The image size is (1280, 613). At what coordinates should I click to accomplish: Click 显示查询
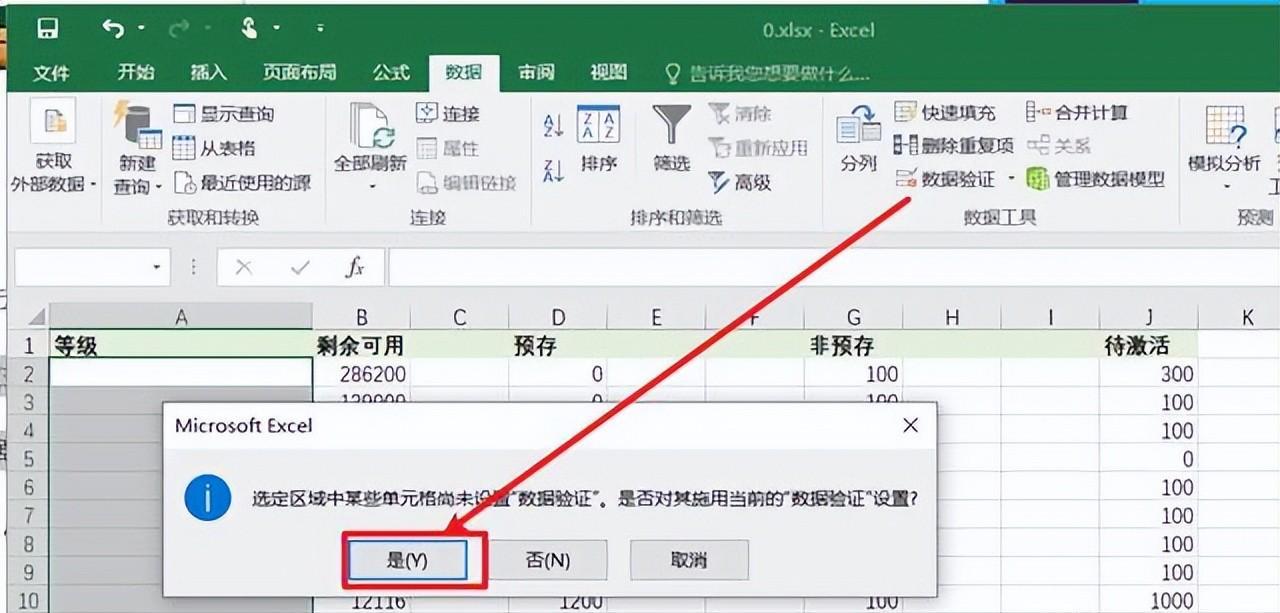[223, 114]
